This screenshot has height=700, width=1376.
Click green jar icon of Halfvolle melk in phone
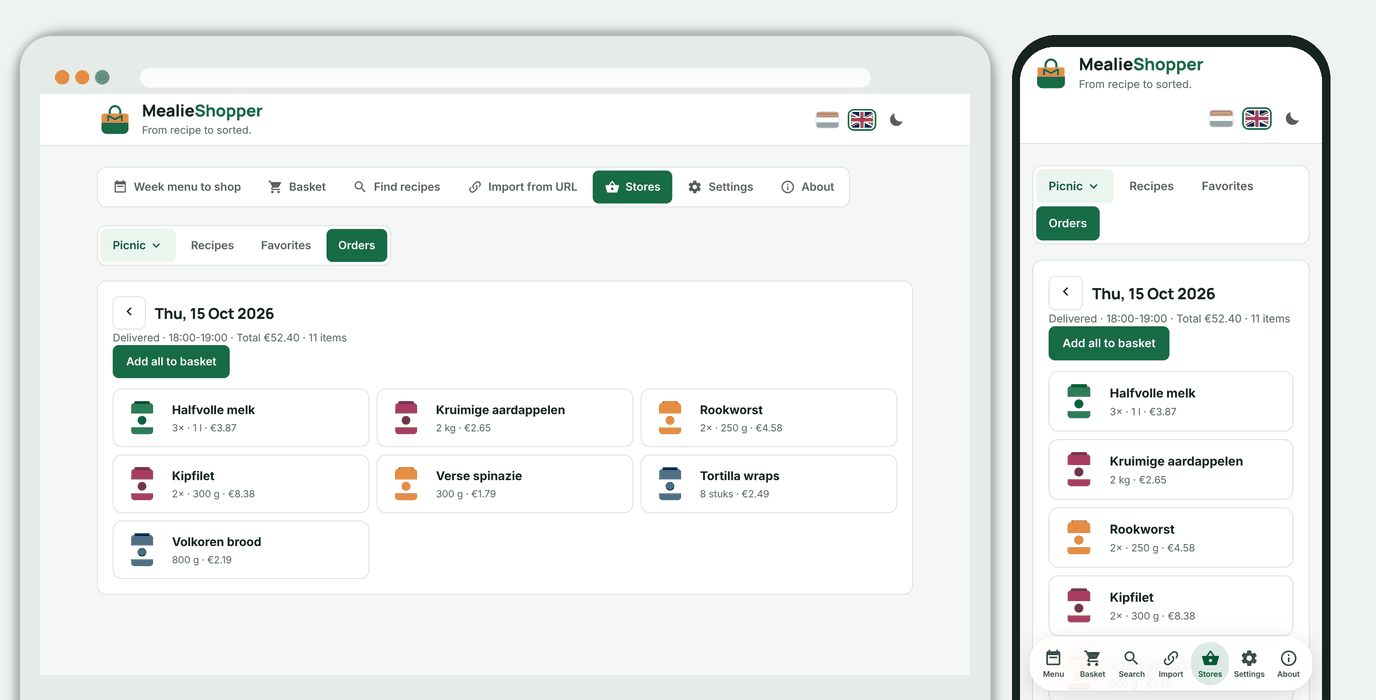[x=1079, y=402]
